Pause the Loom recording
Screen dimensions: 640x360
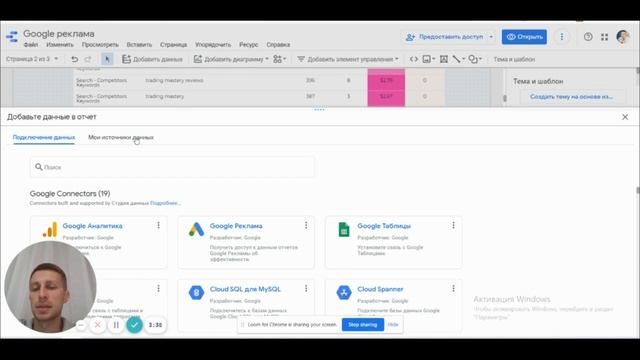(116, 325)
